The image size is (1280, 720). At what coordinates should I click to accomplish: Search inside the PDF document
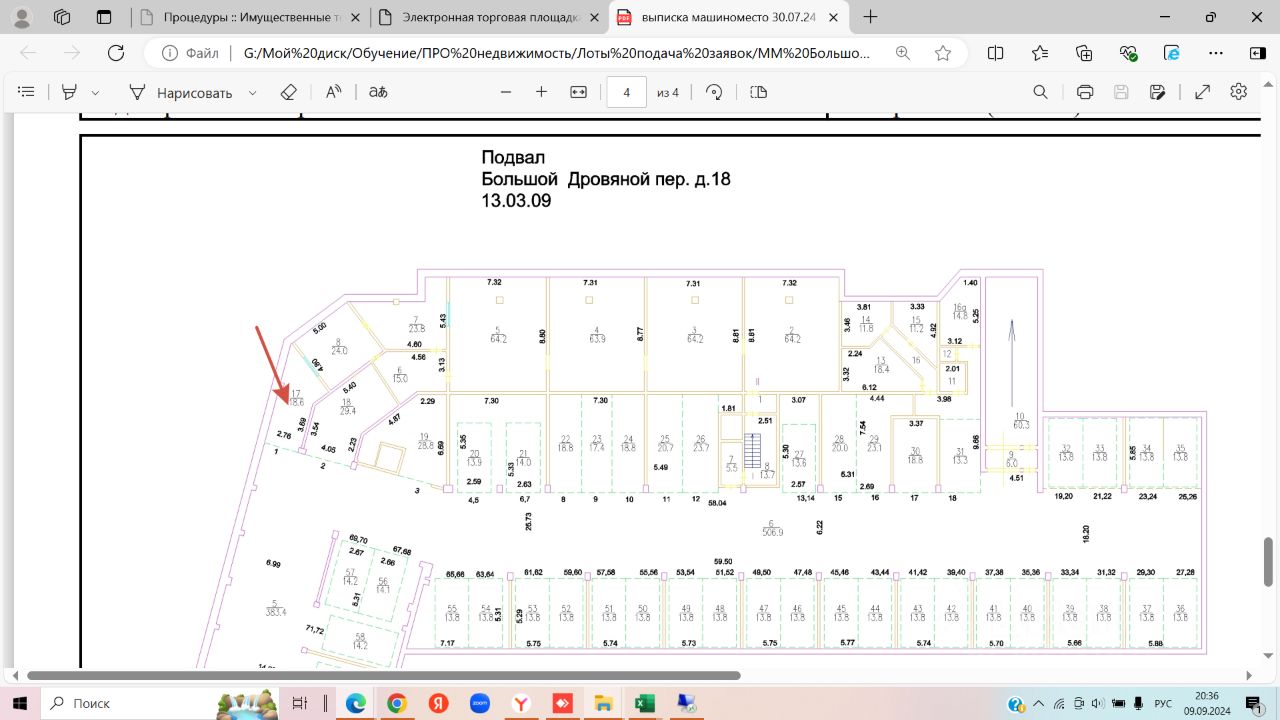[x=1040, y=92]
